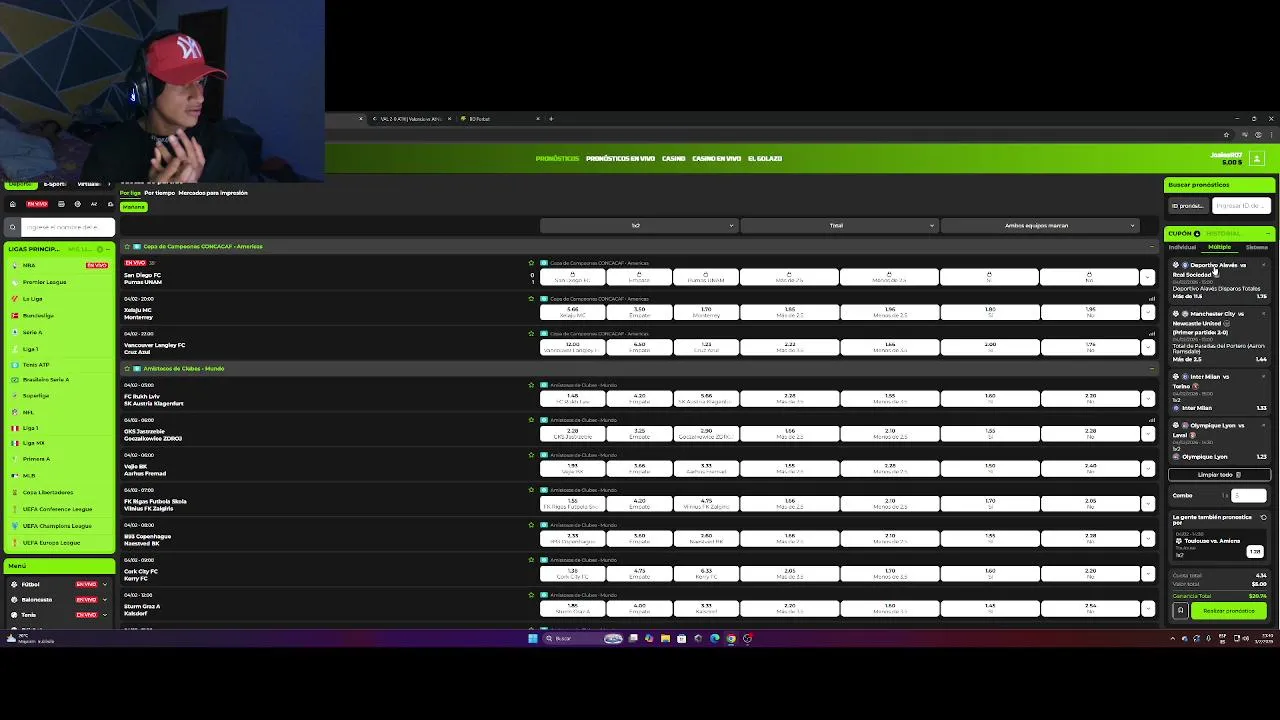This screenshot has height=720, width=1280.
Task: Expand the Baloncesto menu category
Action: (105, 599)
